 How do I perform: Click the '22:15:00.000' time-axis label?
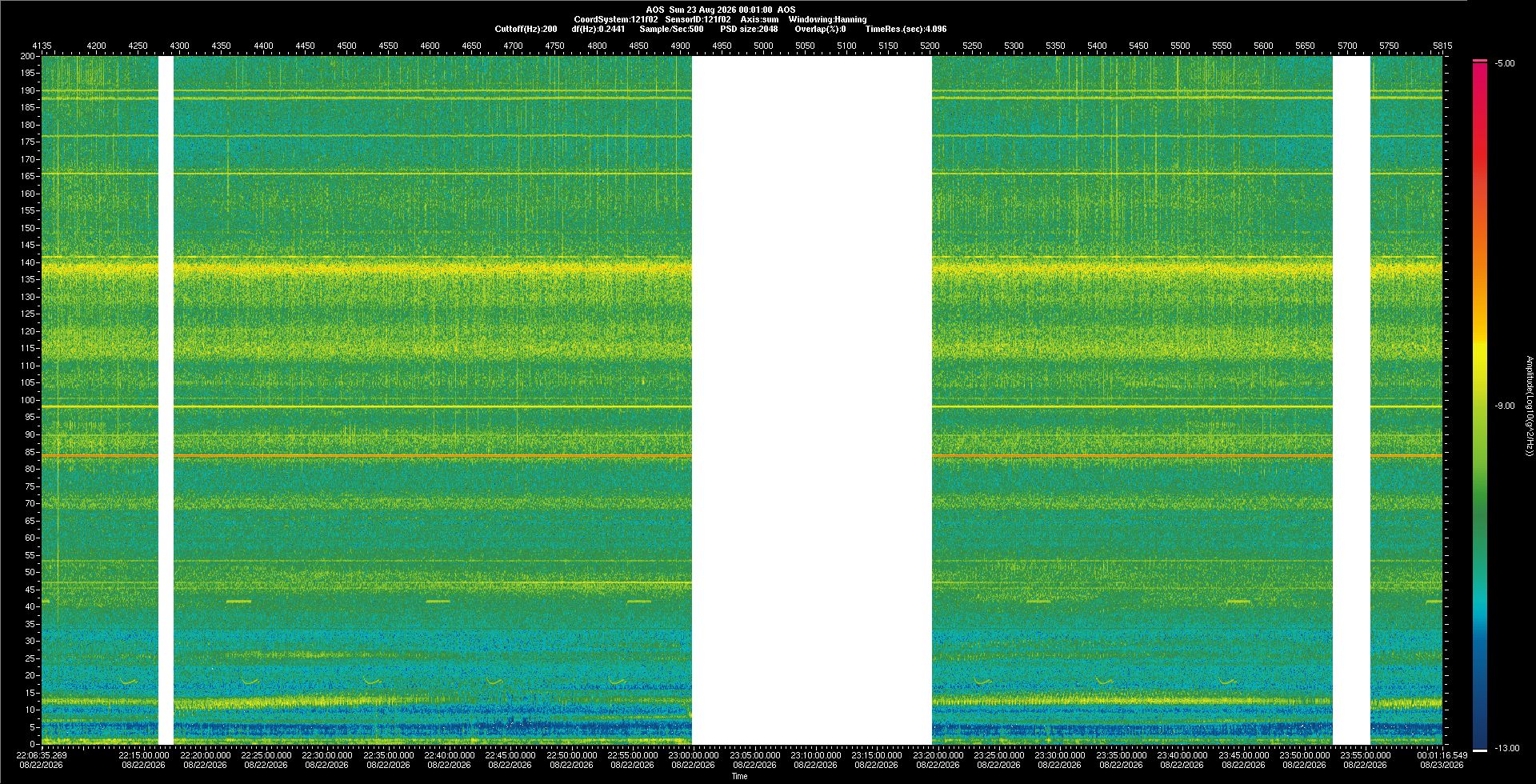(144, 754)
